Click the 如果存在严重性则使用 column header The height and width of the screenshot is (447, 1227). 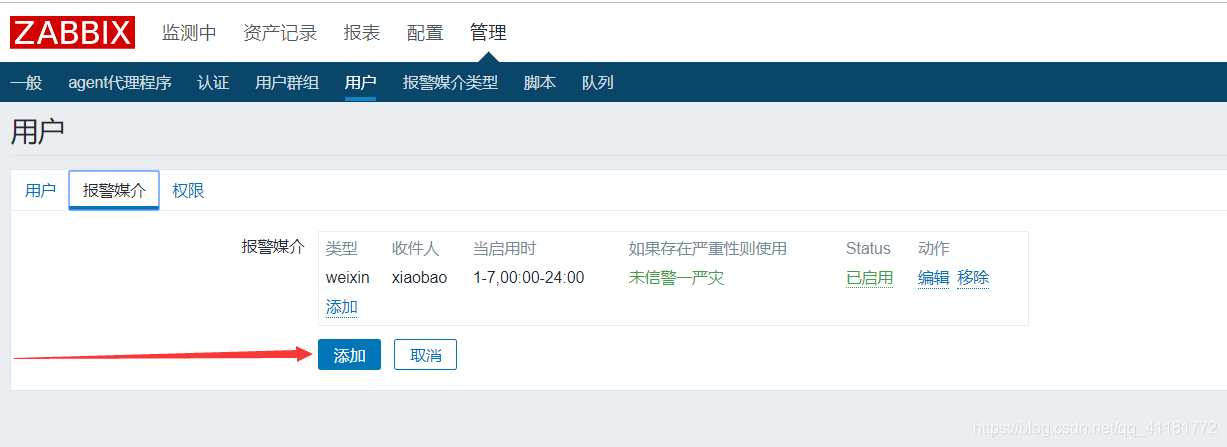[x=708, y=249]
